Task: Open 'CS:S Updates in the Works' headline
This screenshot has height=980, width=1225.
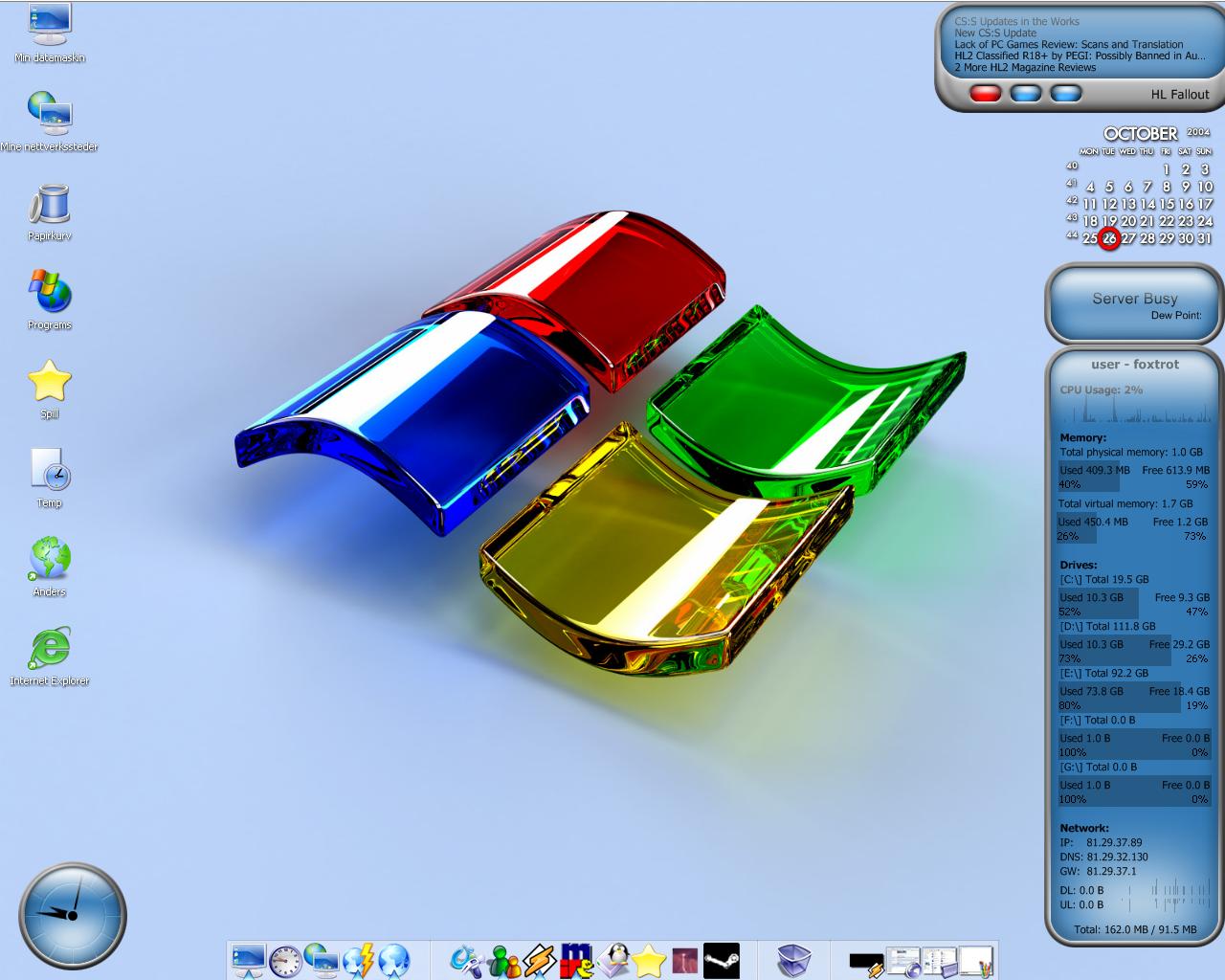Action: point(1016,21)
